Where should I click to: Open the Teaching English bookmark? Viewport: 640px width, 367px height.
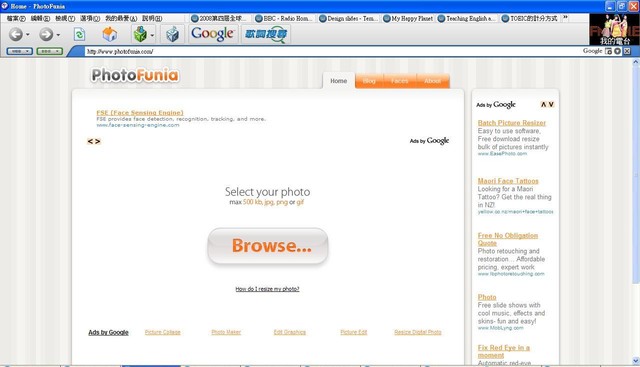(467, 18)
